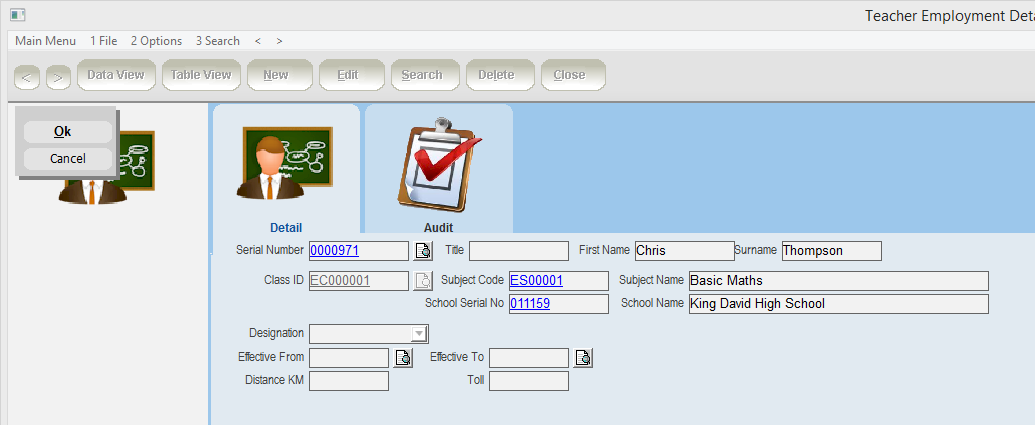Click into the Distance KM field
This screenshot has height=425, width=1035.
click(x=349, y=381)
